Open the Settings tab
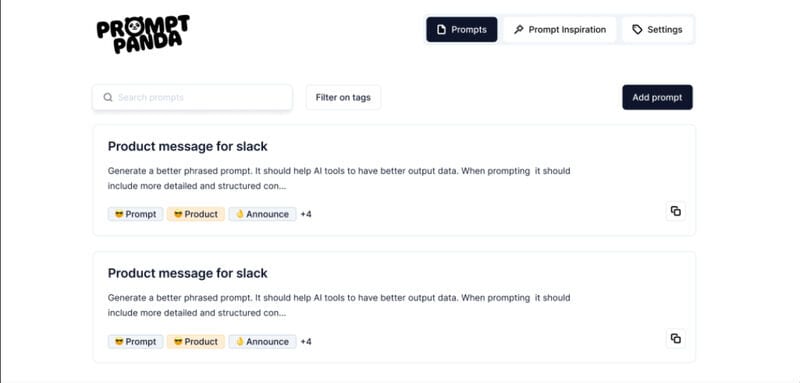The width and height of the screenshot is (800, 383). point(657,30)
